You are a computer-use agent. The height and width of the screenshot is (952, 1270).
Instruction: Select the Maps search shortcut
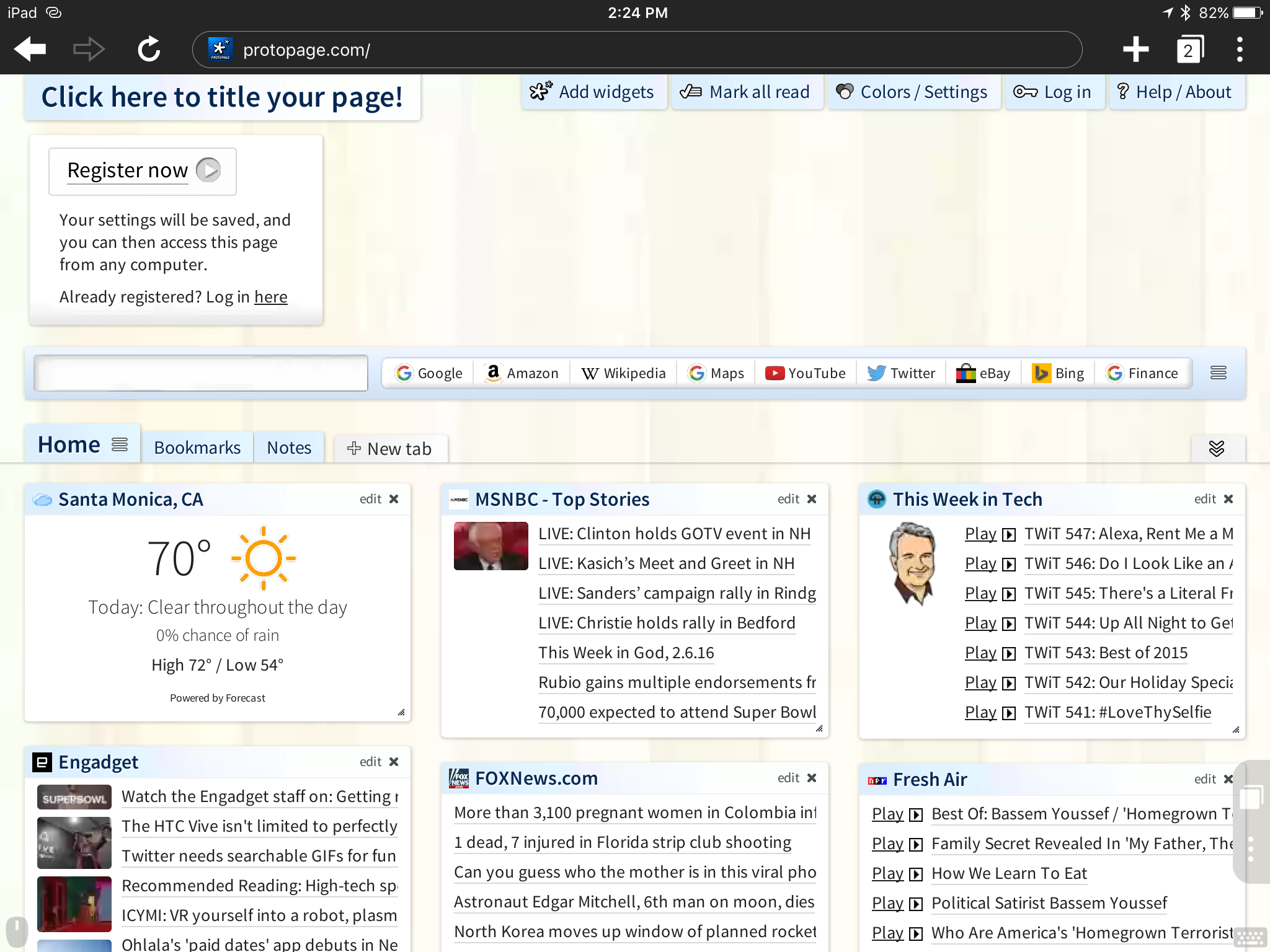[716, 373]
